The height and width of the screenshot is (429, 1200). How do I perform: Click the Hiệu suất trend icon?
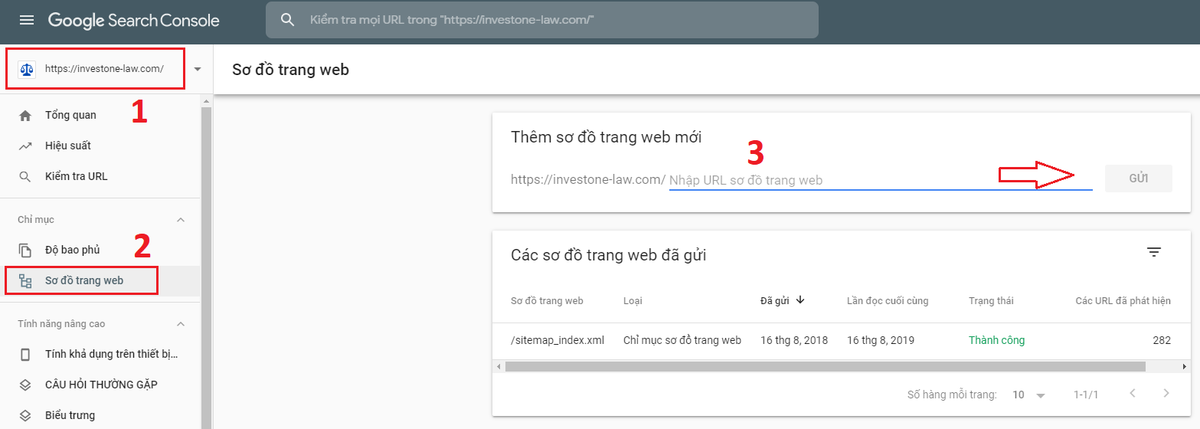pyautogui.click(x=26, y=146)
